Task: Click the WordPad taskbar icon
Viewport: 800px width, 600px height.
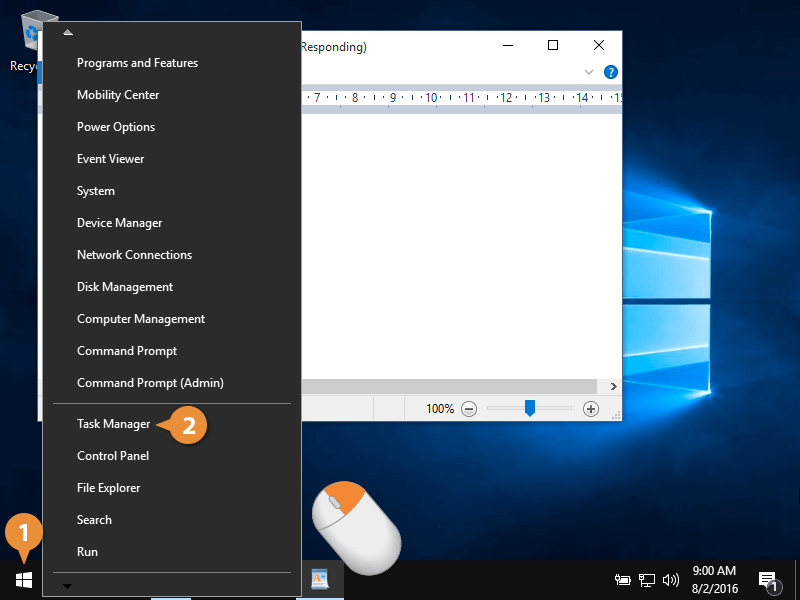Action: (320, 580)
